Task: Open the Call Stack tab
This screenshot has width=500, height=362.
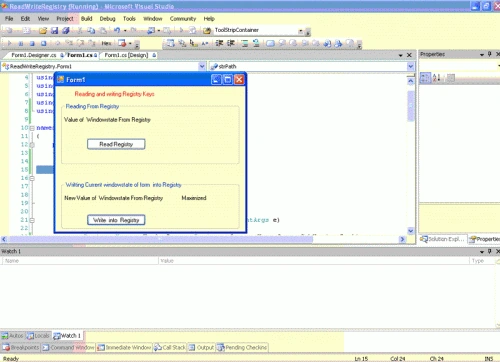Action: (170, 347)
